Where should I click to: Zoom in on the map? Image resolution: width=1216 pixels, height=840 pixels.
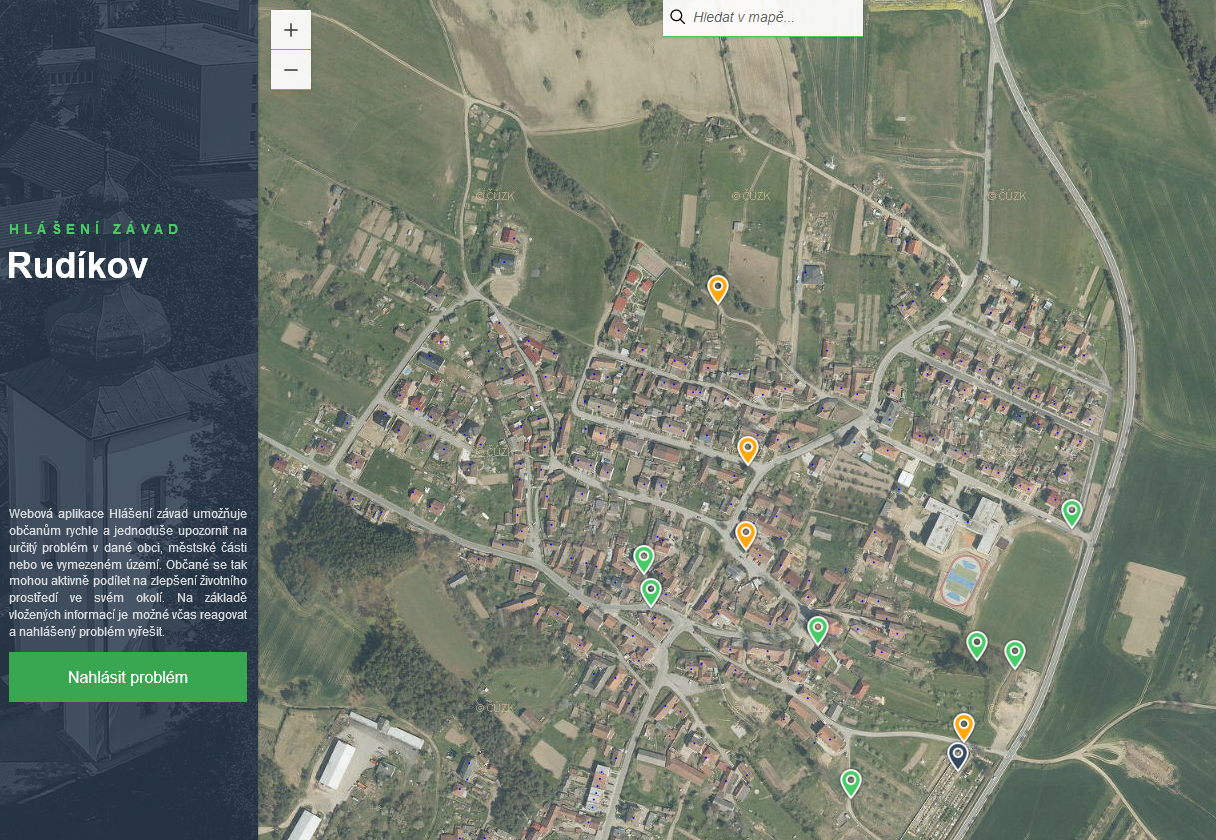[291, 30]
